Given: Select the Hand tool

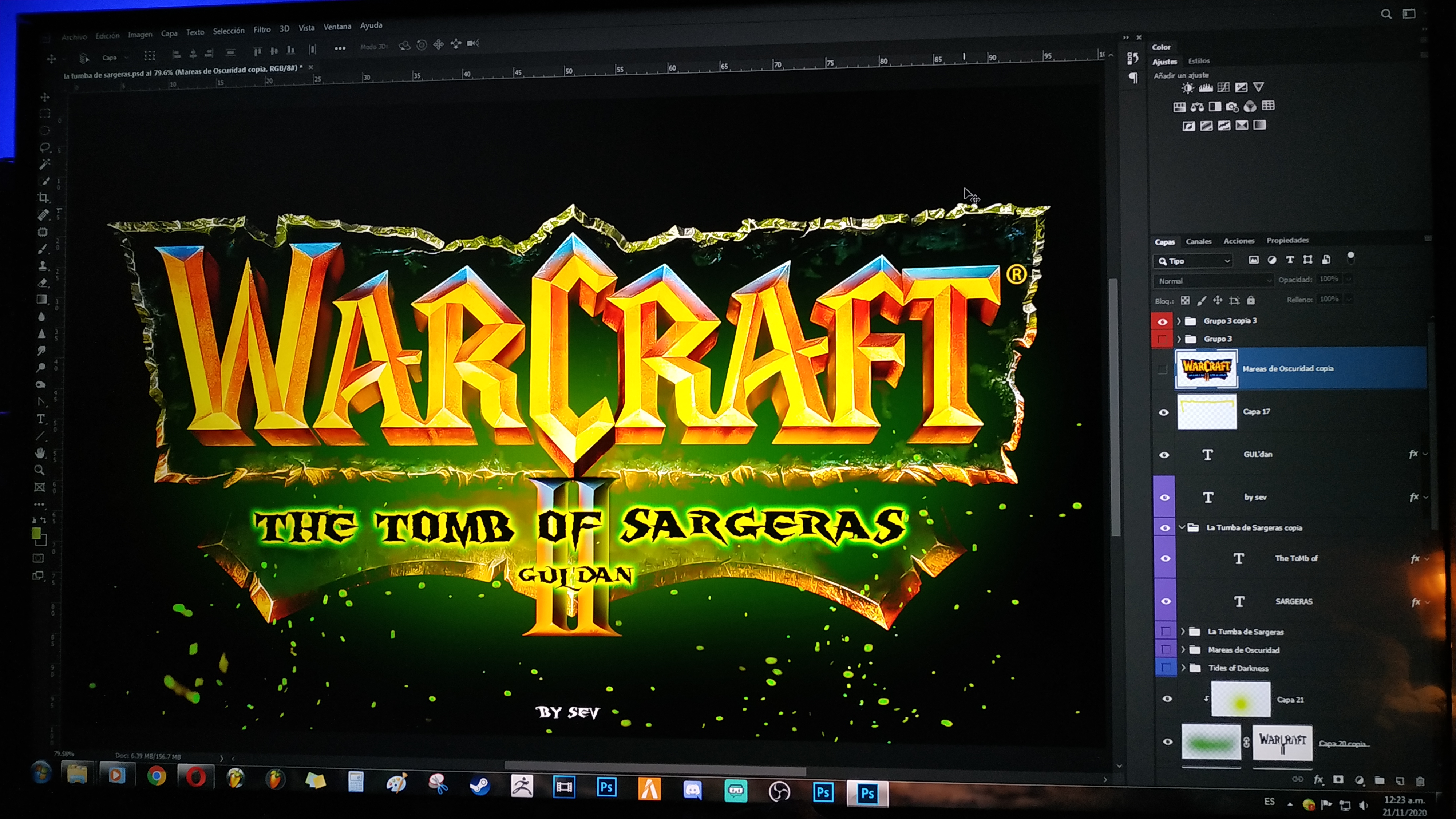Looking at the screenshot, I should pos(40,453).
